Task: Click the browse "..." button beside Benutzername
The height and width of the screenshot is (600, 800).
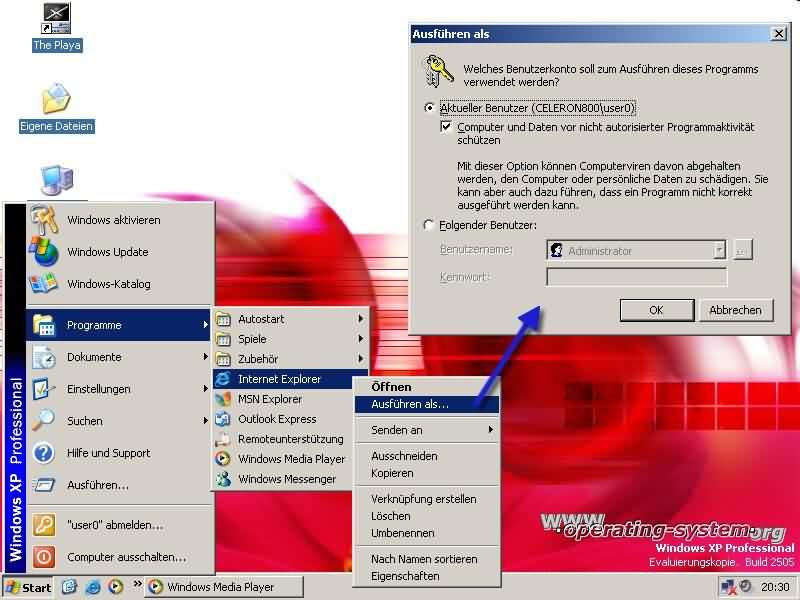Action: (x=742, y=250)
